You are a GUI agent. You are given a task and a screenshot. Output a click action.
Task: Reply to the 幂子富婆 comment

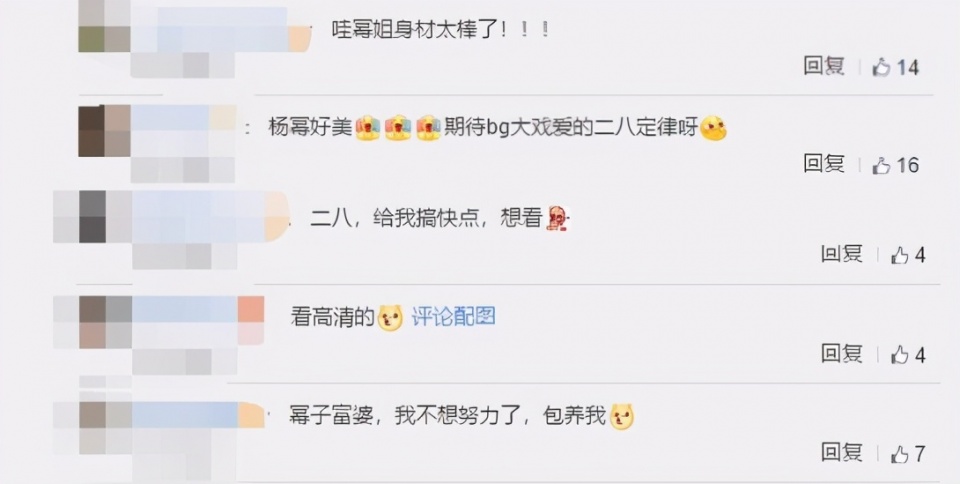pyautogui.click(x=841, y=453)
